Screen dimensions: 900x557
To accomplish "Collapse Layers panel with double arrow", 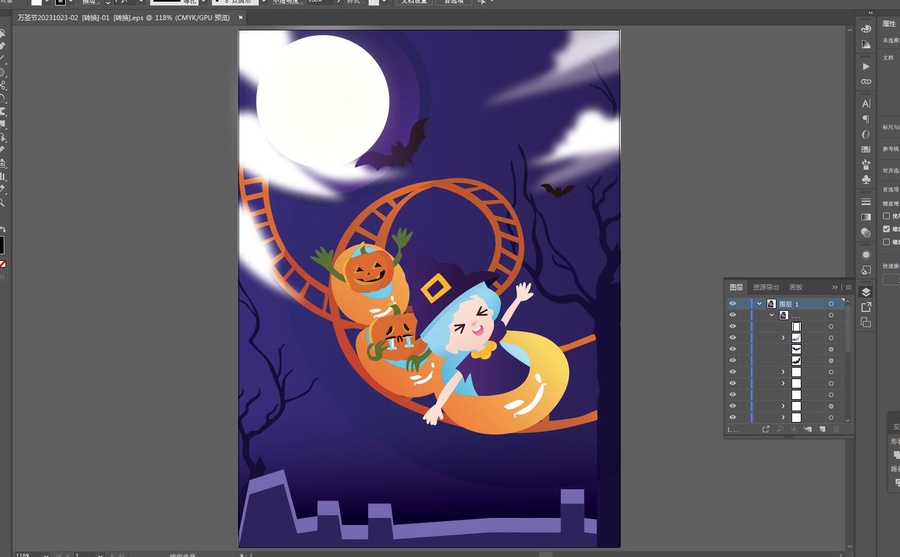I will tap(835, 287).
